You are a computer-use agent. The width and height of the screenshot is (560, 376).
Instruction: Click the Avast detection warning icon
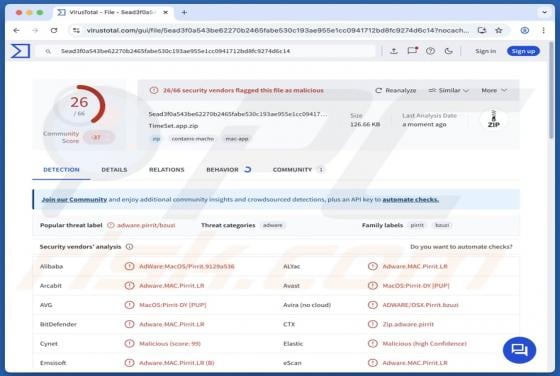coord(372,286)
